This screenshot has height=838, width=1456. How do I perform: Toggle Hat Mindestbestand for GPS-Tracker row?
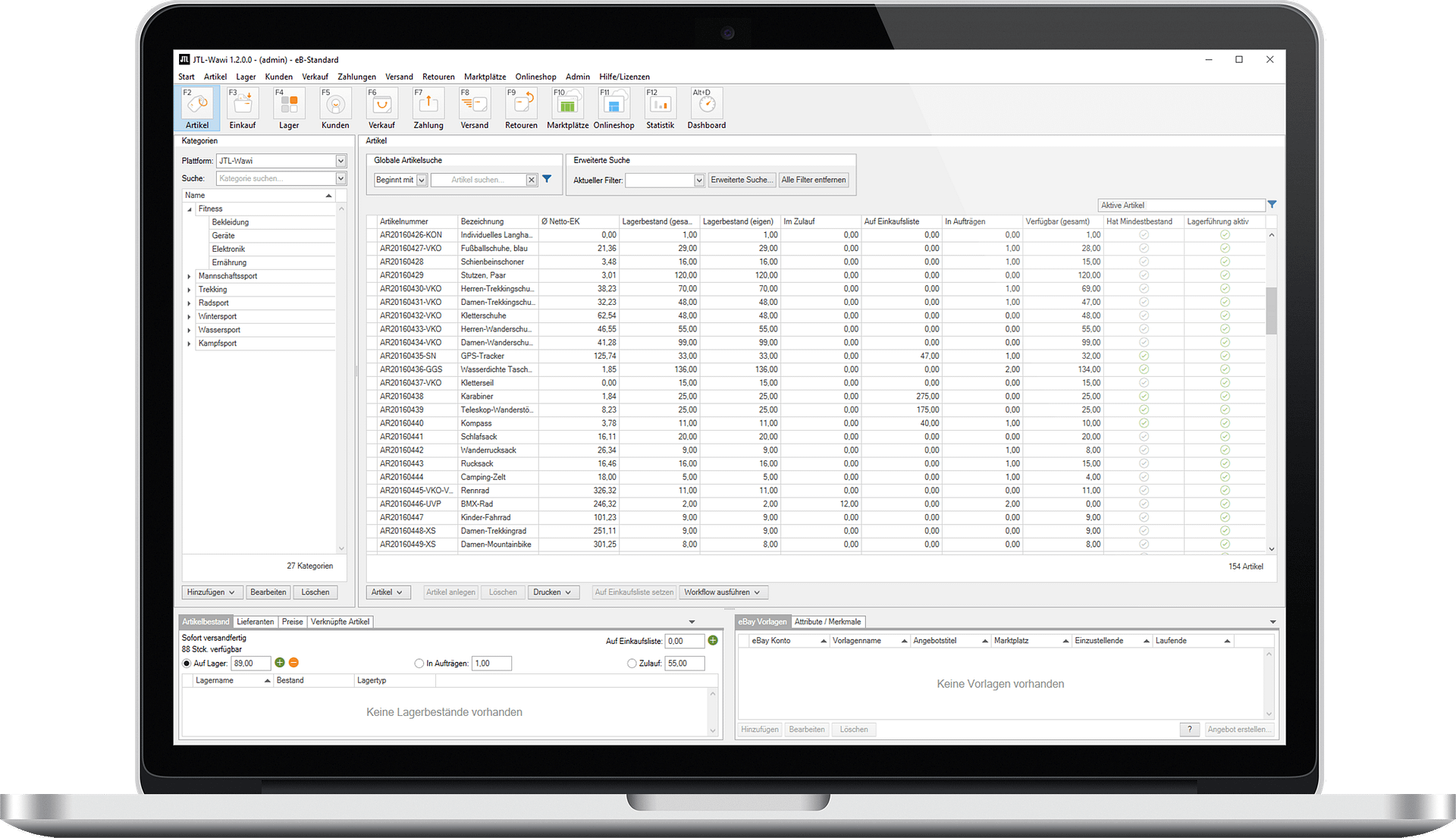(1144, 356)
